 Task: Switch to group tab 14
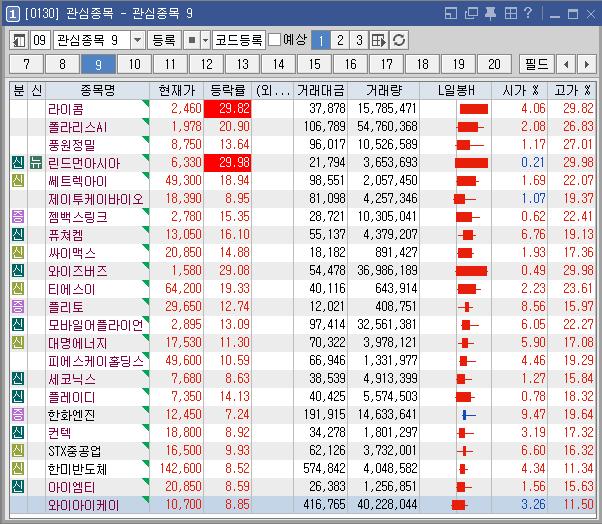(x=278, y=64)
